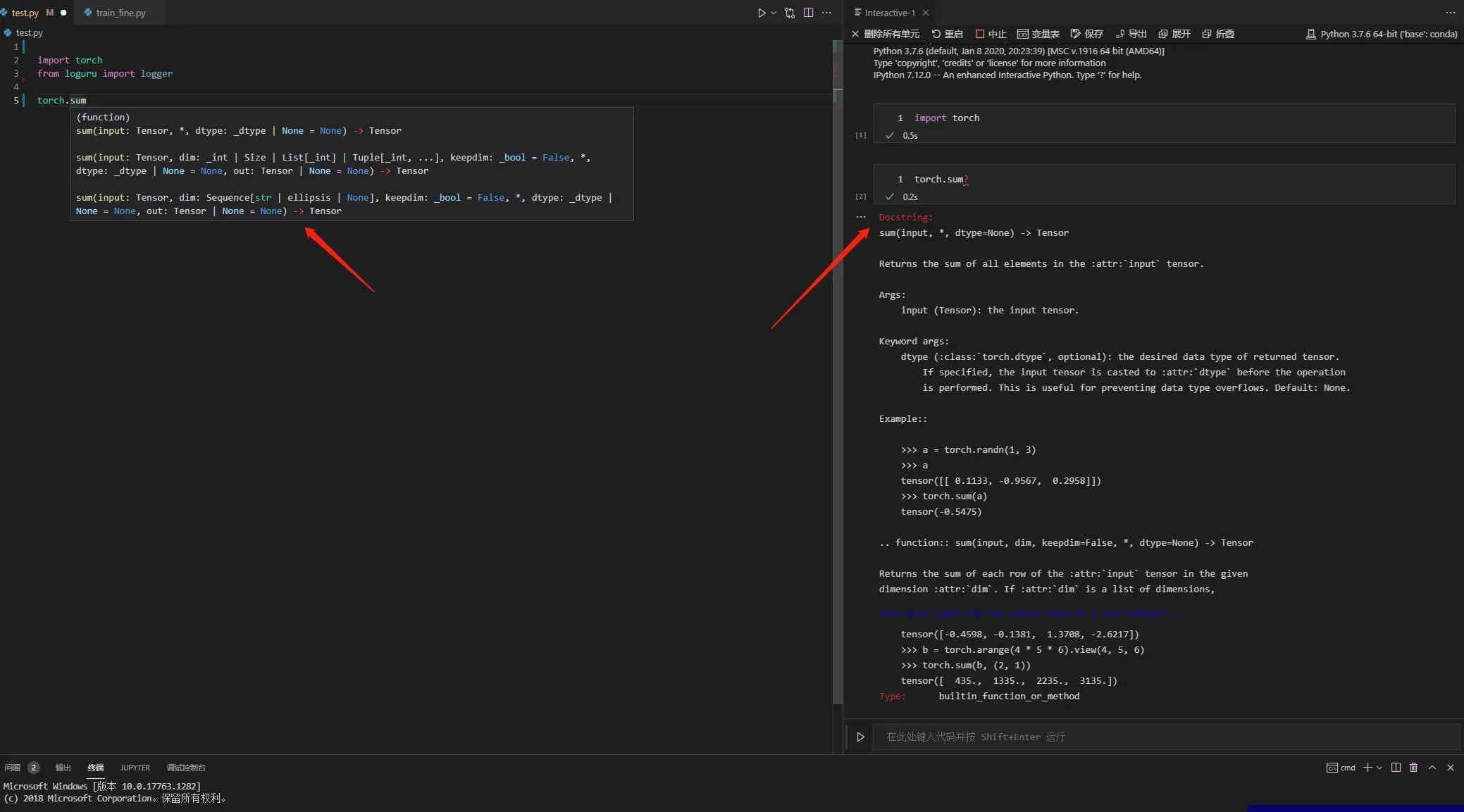The width and height of the screenshot is (1464, 812).
Task: Maximize the bottom panel with chevron up
Action: (x=1432, y=768)
